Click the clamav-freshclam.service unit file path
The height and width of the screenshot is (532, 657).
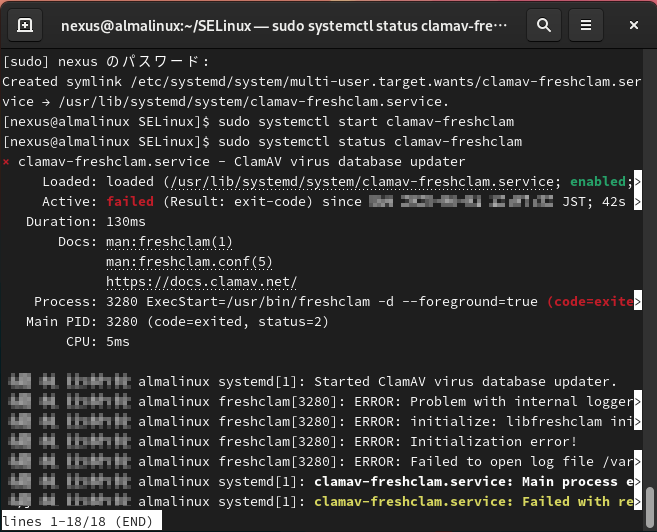click(x=362, y=181)
